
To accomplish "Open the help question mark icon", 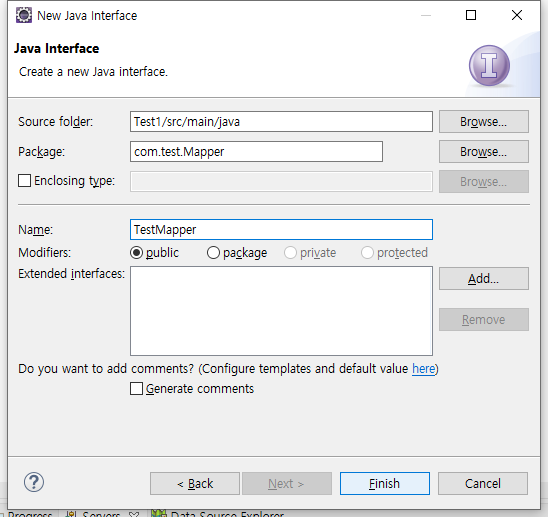I will pyautogui.click(x=34, y=482).
